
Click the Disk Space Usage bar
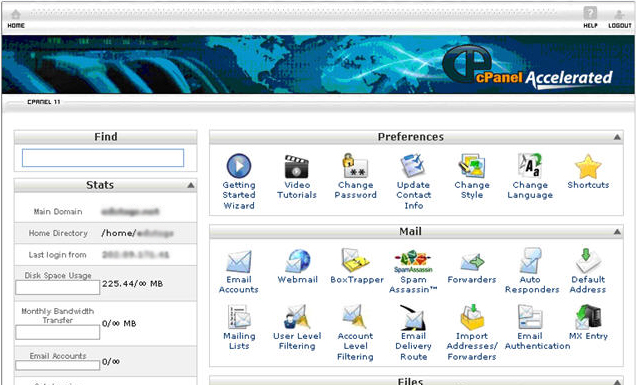coord(58,288)
